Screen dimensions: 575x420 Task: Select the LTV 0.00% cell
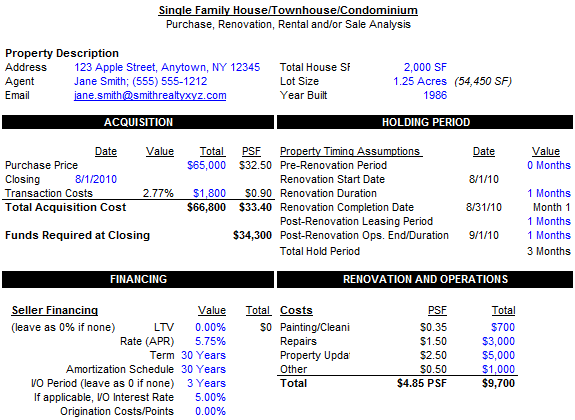[x=210, y=327]
